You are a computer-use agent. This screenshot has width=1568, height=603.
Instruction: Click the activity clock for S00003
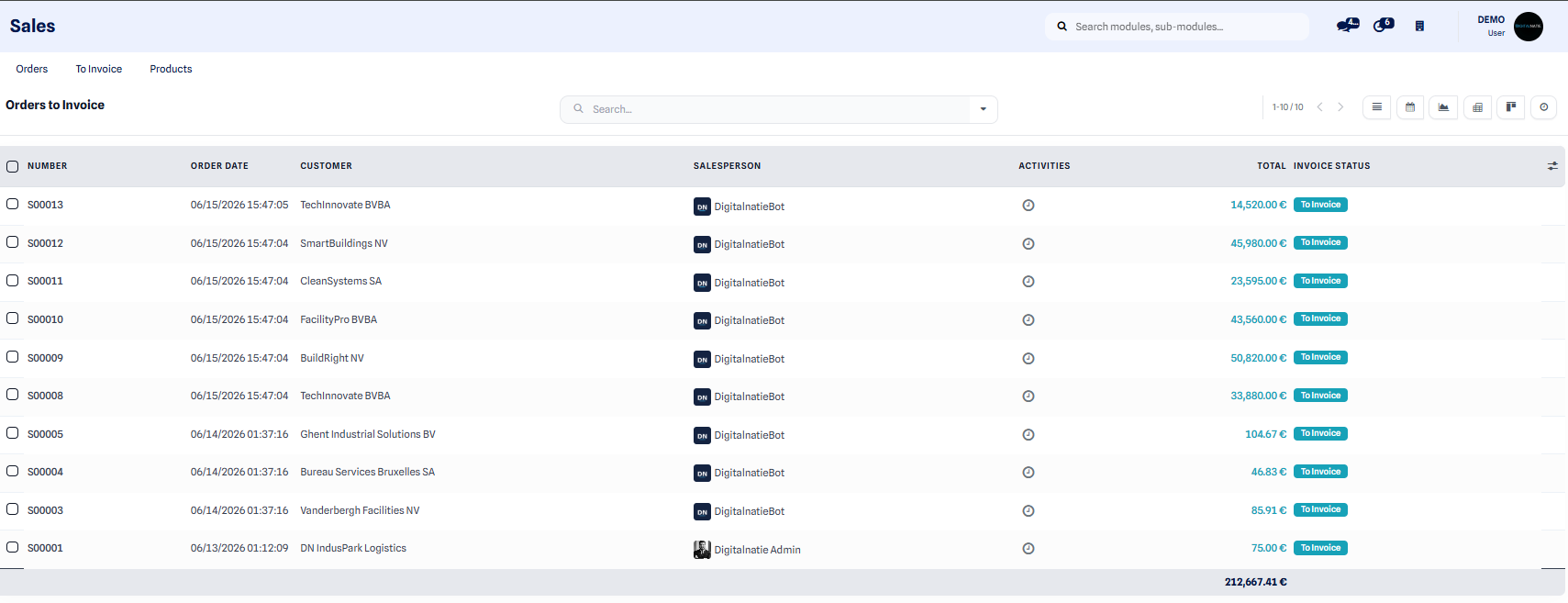[1029, 511]
